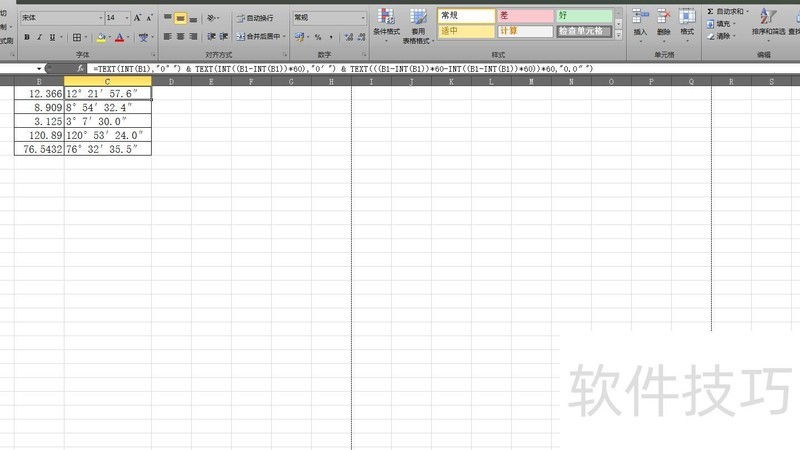The height and width of the screenshot is (450, 800).
Task: Click the borders icon
Action: [77, 37]
